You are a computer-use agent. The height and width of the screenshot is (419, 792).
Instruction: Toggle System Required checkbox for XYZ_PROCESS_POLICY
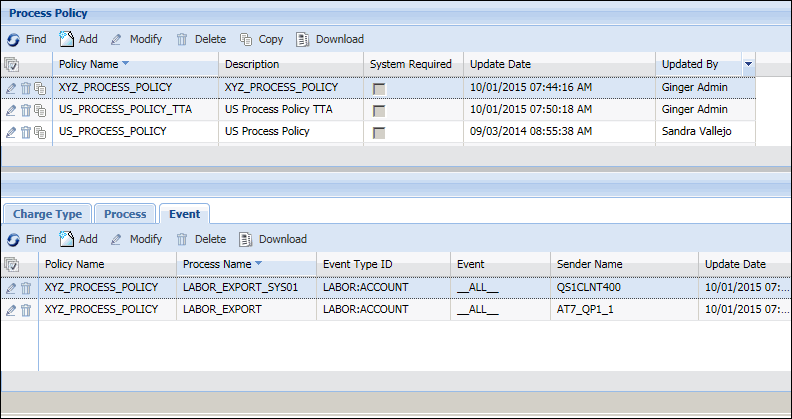[379, 88]
